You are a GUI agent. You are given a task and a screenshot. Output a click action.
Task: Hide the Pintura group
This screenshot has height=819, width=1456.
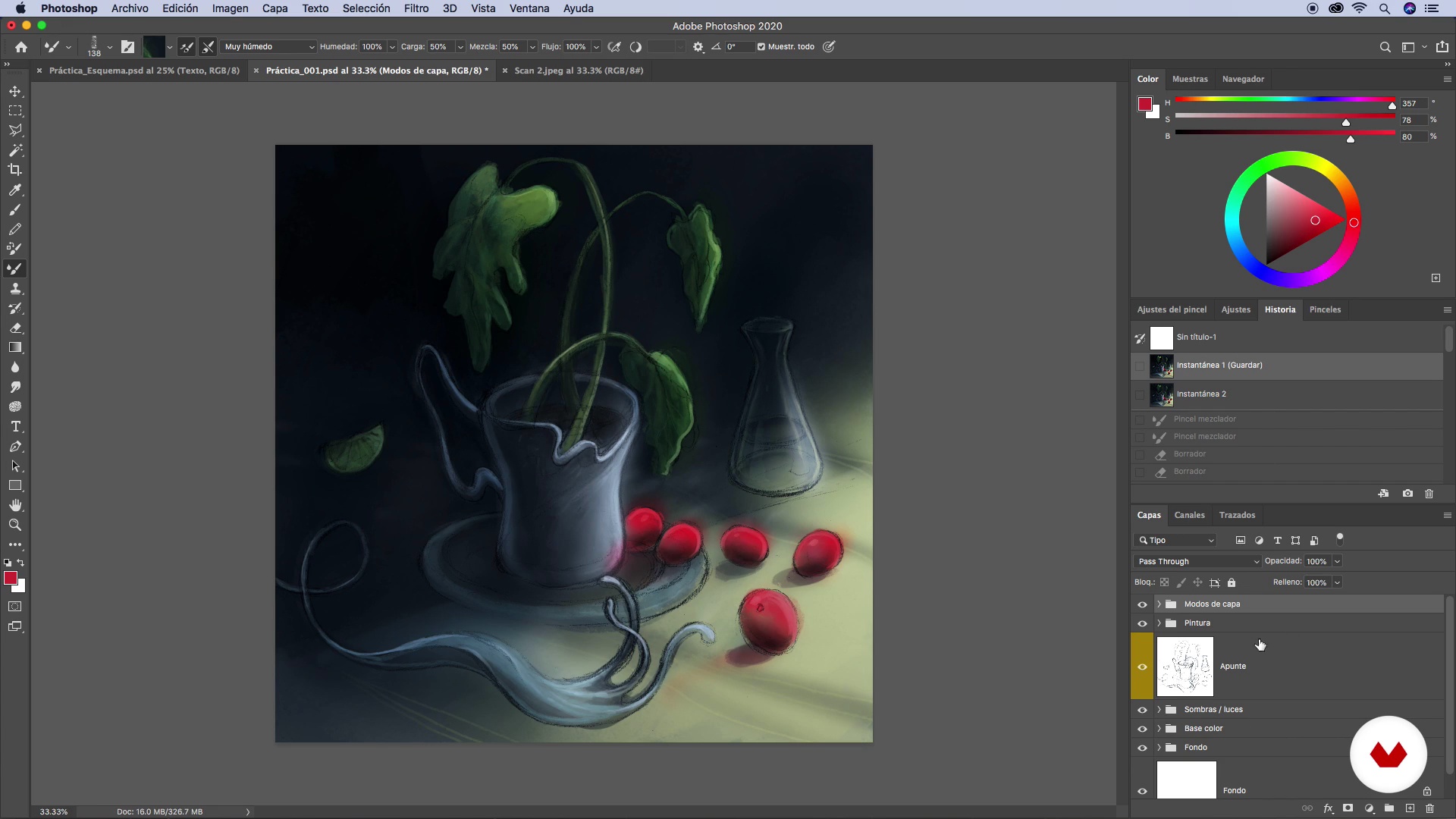(x=1142, y=623)
